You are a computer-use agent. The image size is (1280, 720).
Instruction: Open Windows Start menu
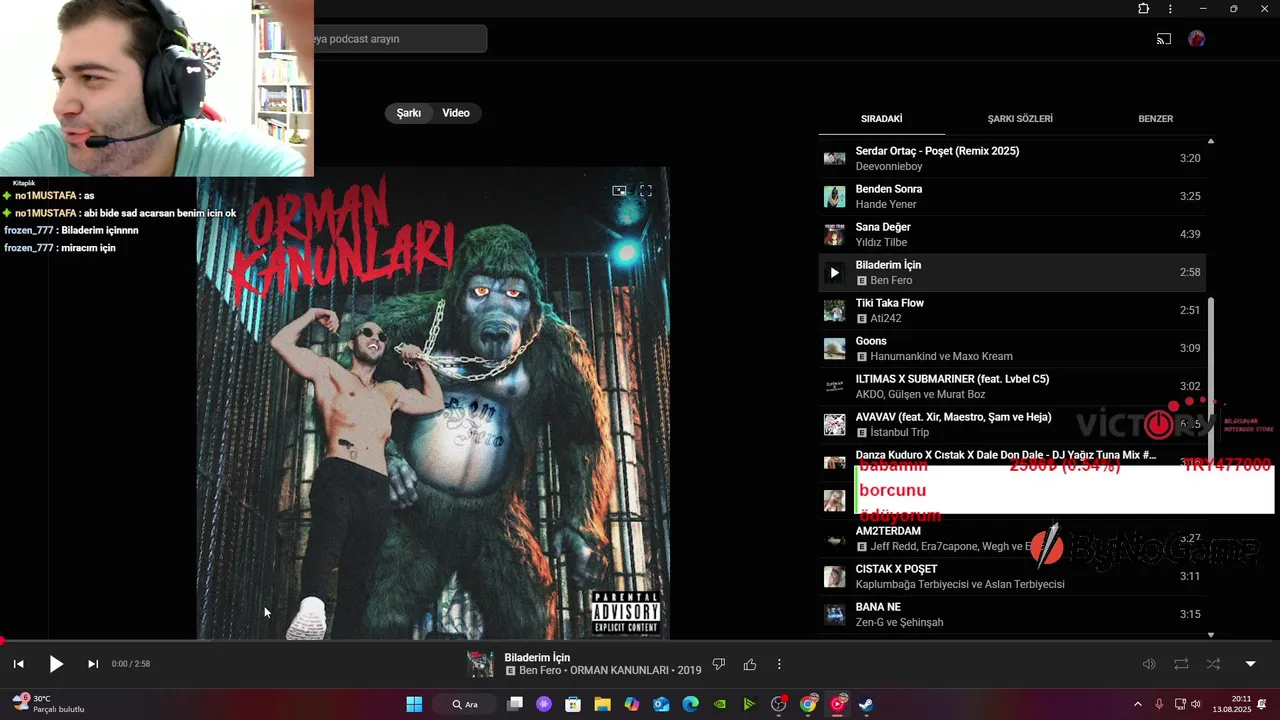pos(414,704)
